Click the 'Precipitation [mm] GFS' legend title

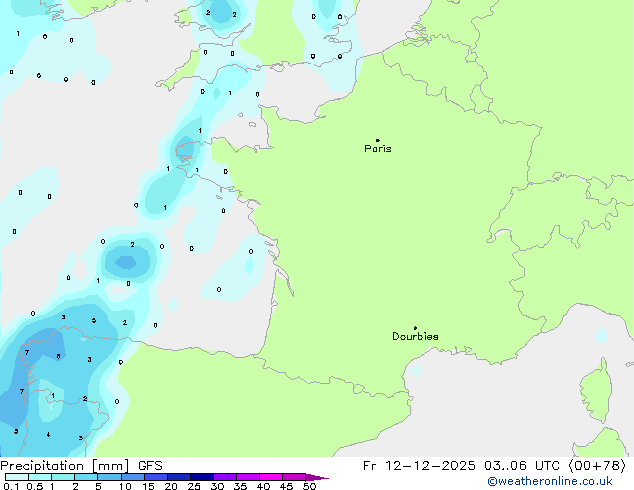(81, 466)
